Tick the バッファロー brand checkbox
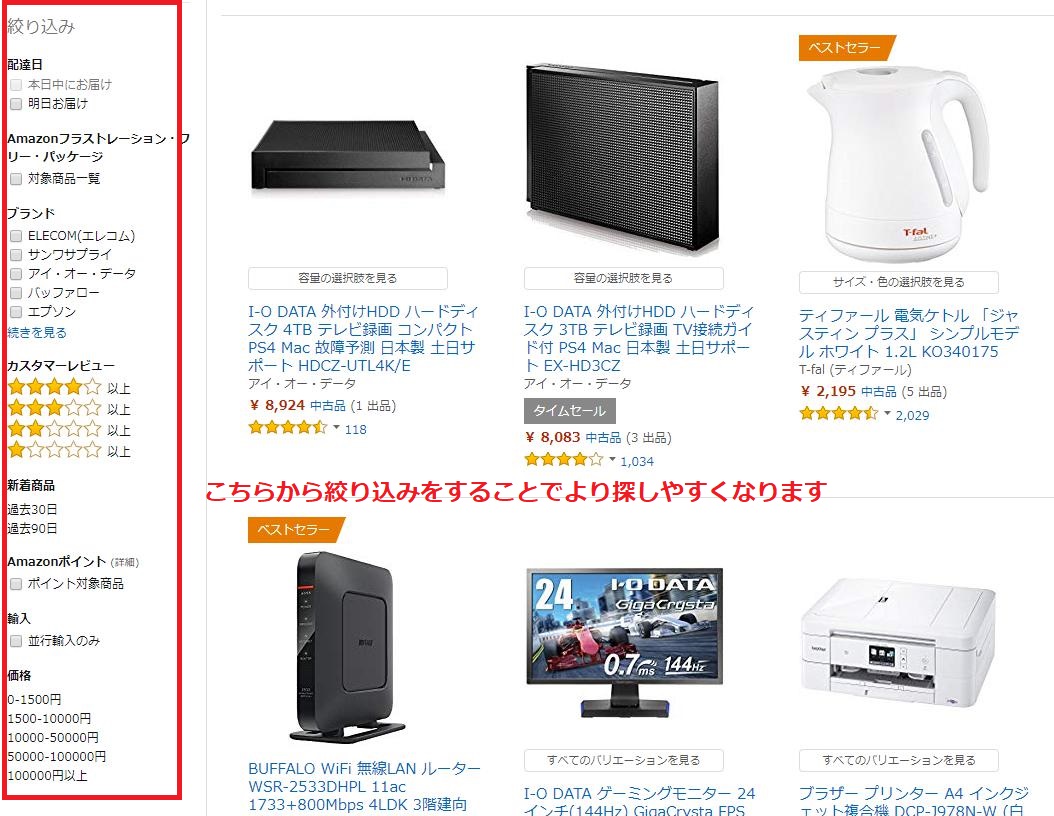Viewport: 1054px width, 816px height. tap(16, 293)
